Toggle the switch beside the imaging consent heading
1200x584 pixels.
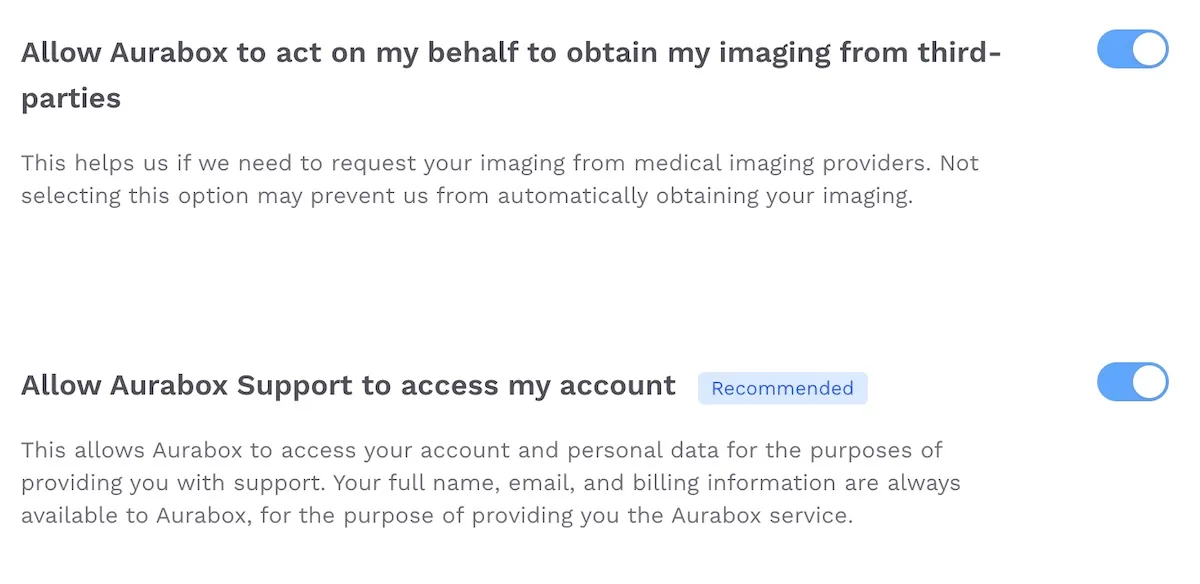pos(1131,48)
